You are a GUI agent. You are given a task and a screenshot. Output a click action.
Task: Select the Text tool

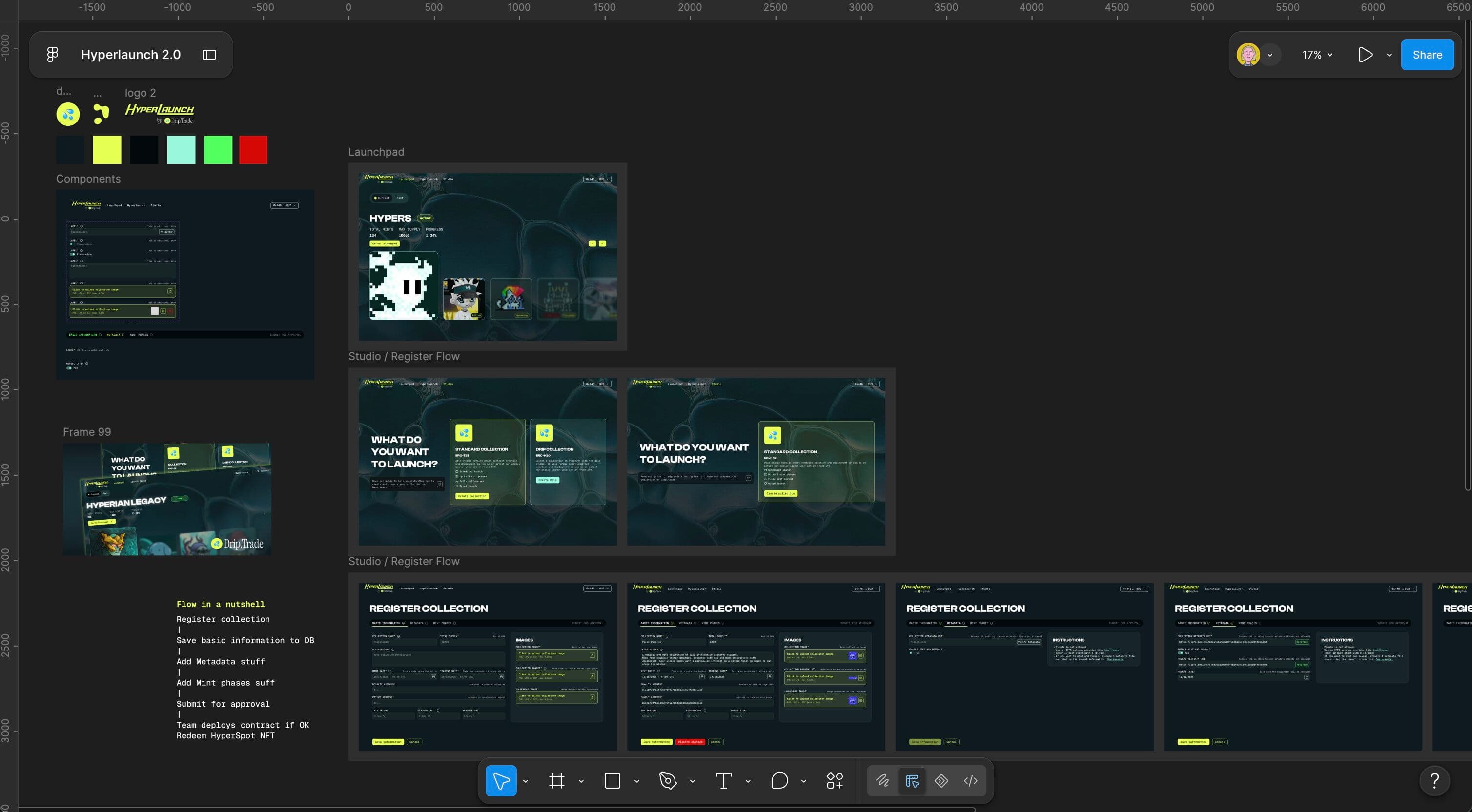[723, 781]
